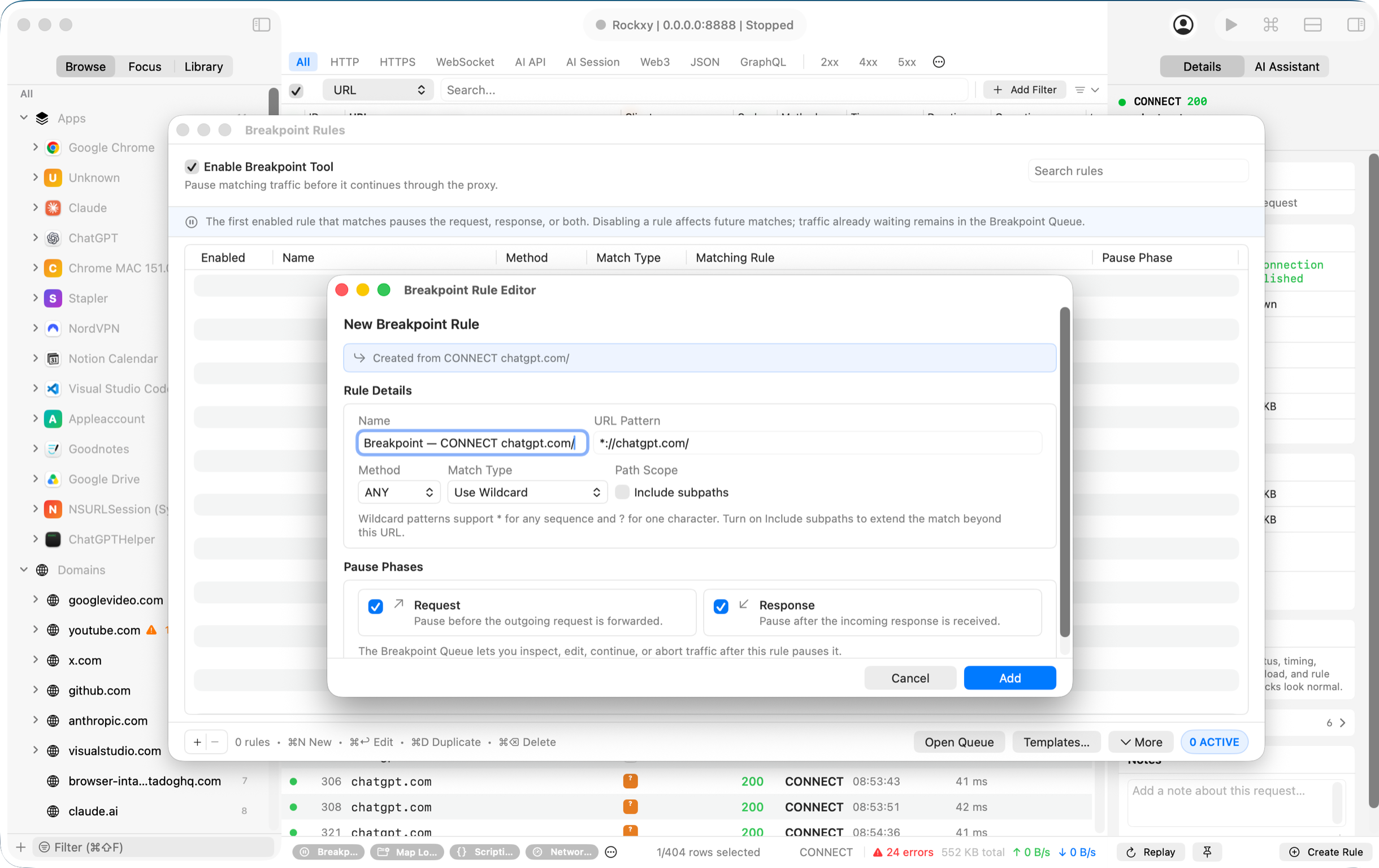Open the Templates... button
The height and width of the screenshot is (868, 1379).
[x=1056, y=742]
